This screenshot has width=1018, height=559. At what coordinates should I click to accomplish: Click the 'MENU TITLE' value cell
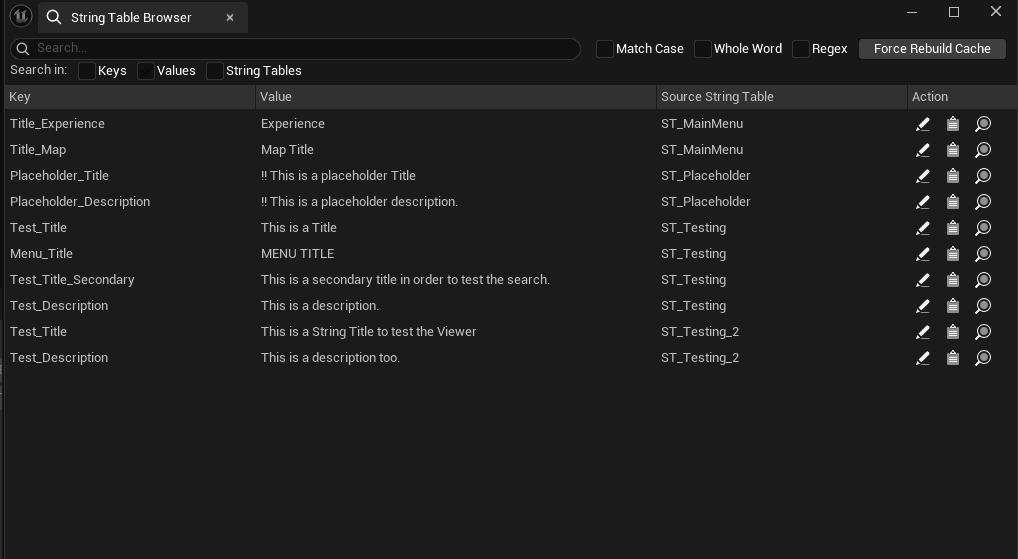pyautogui.click(x=297, y=253)
